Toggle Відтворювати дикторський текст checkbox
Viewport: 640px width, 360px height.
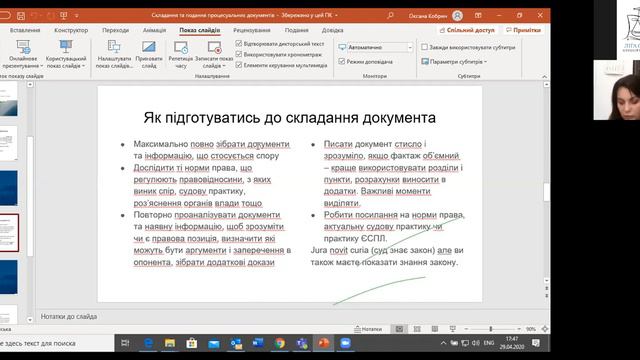tap(239, 43)
